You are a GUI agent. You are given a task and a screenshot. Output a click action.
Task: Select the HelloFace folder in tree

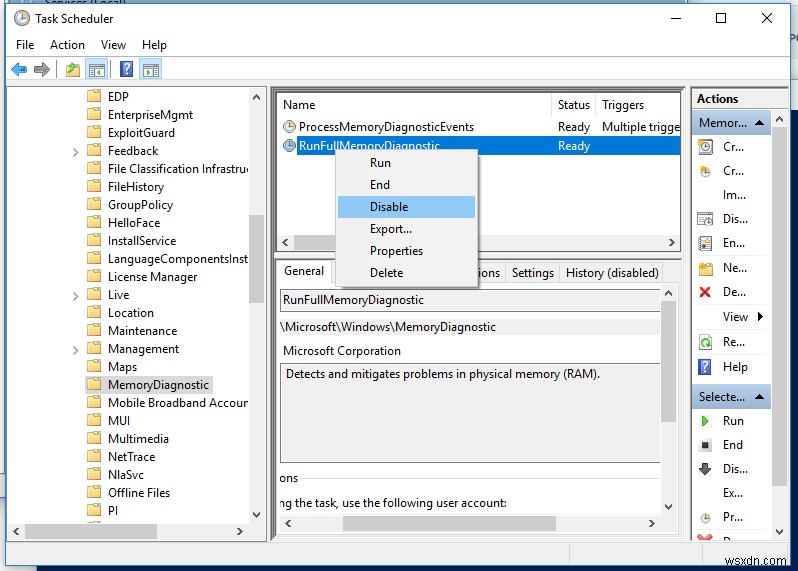pos(134,222)
